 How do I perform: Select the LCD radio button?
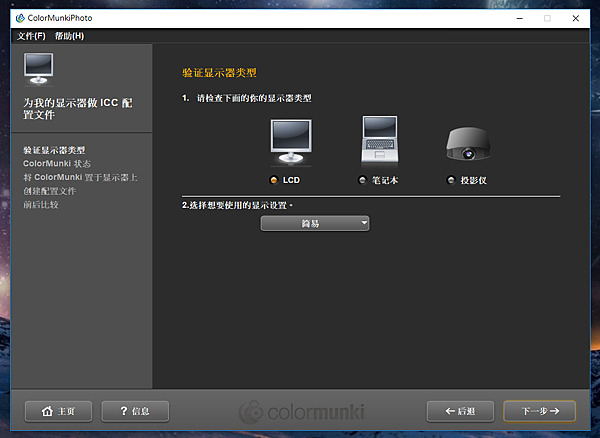pos(273,180)
